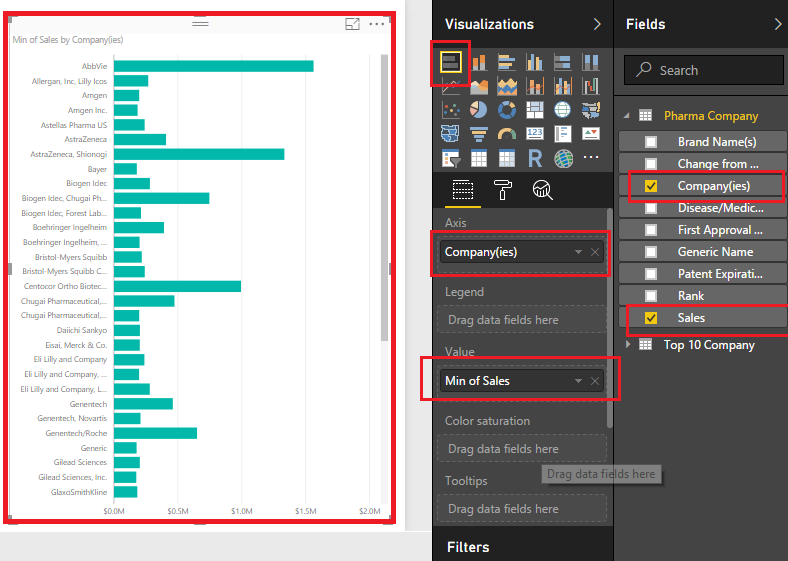Collapse the Fields pane chevron

(x=778, y=24)
